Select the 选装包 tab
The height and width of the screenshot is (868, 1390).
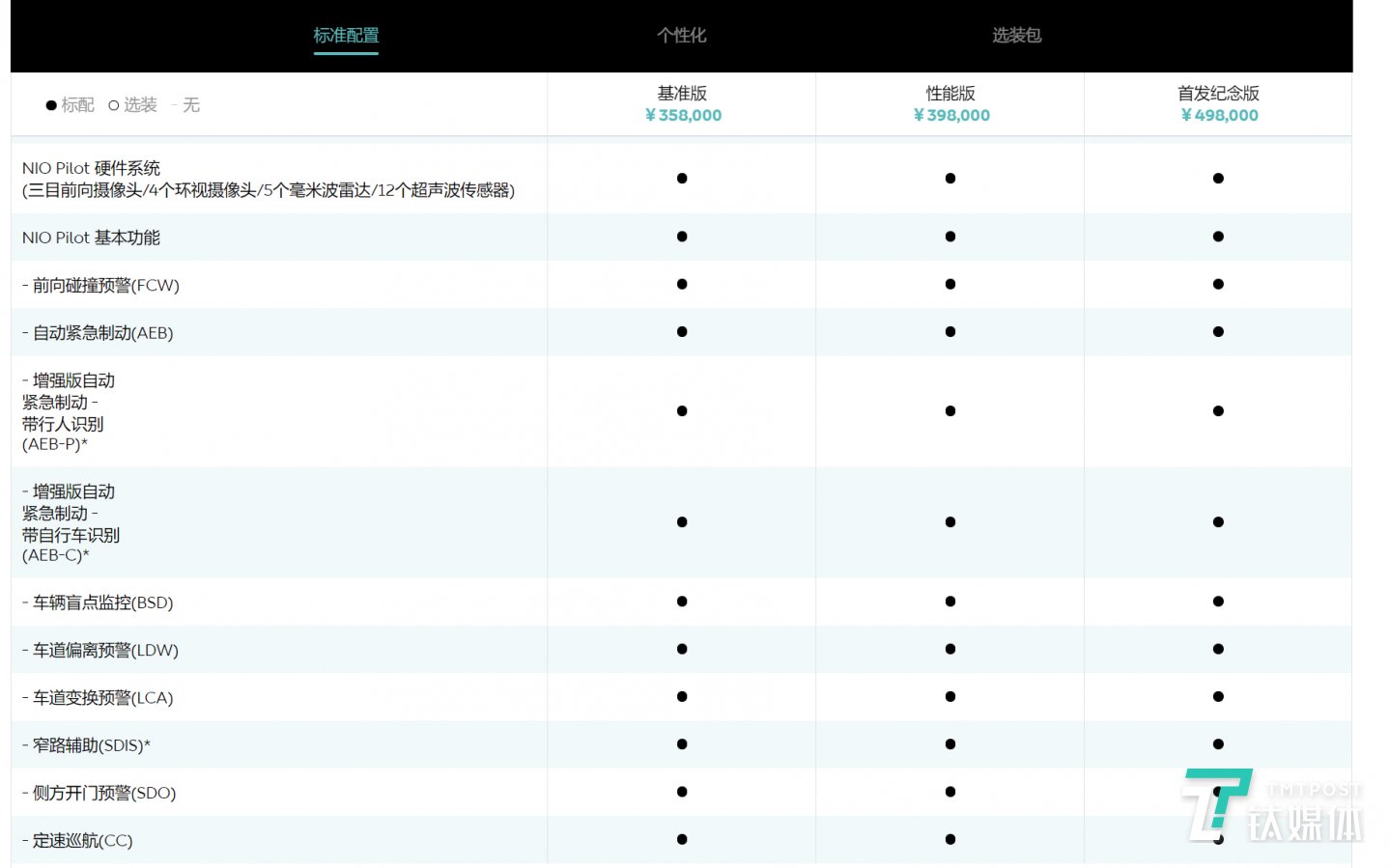pos(1016,36)
